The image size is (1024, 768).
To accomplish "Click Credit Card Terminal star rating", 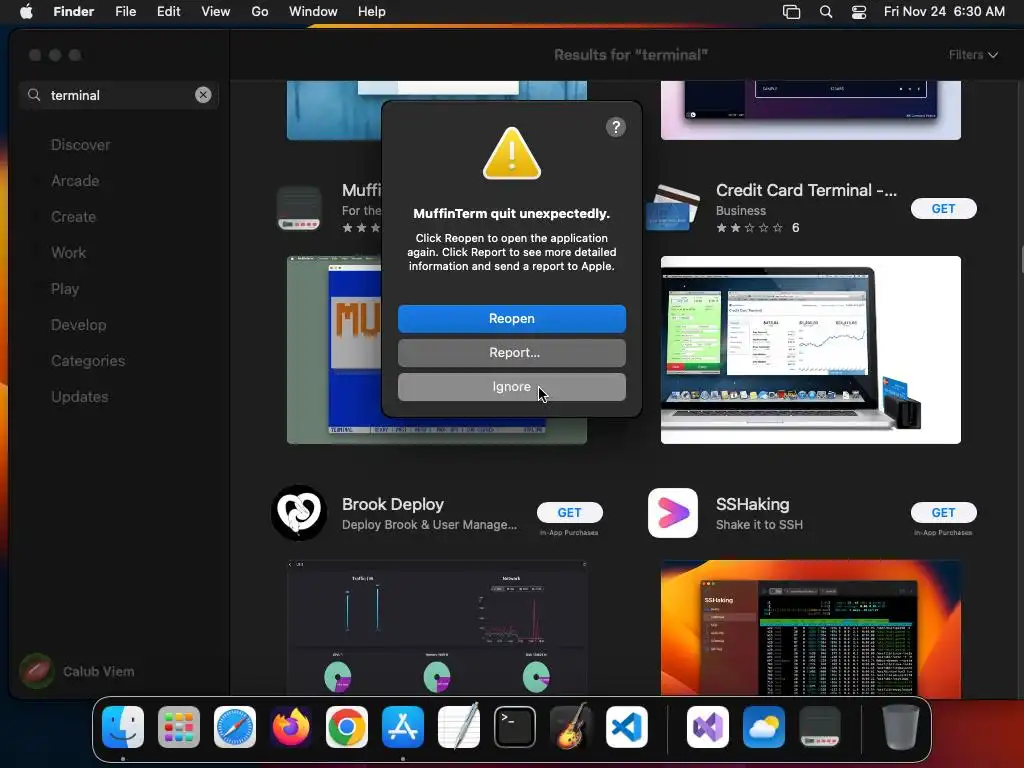I will coord(749,228).
